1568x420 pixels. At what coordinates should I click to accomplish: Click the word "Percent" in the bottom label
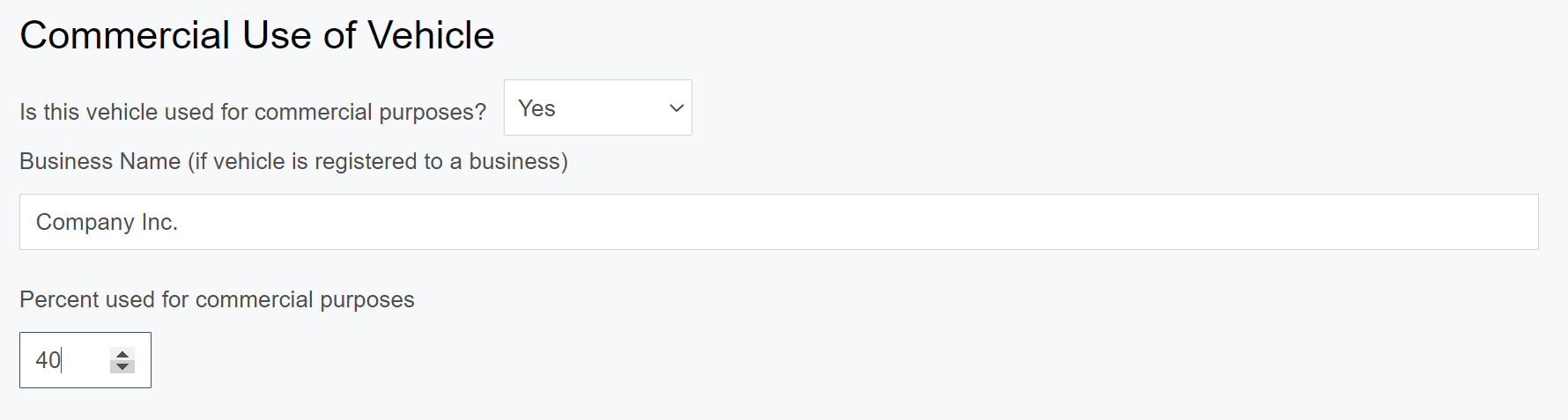click(x=58, y=299)
